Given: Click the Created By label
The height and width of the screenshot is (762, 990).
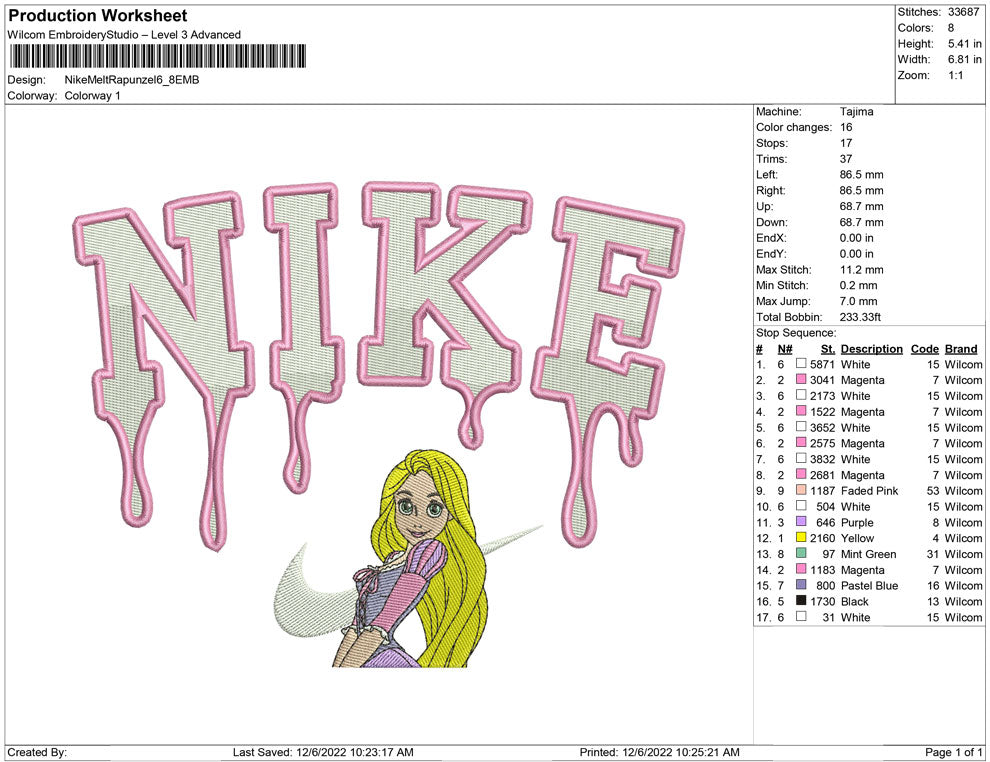Looking at the screenshot, I should tap(37, 752).
